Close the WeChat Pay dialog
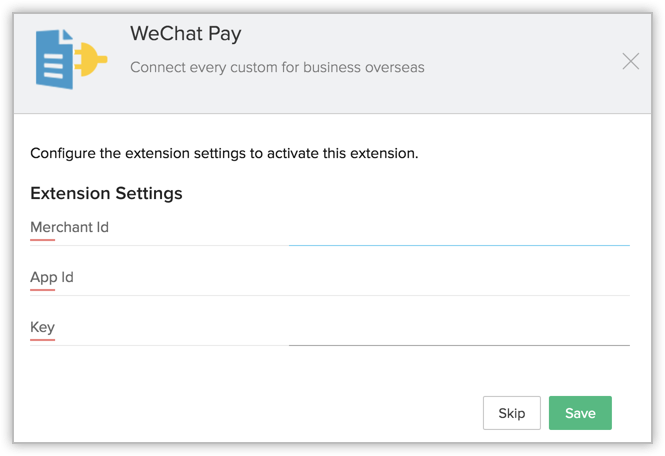 tap(630, 61)
